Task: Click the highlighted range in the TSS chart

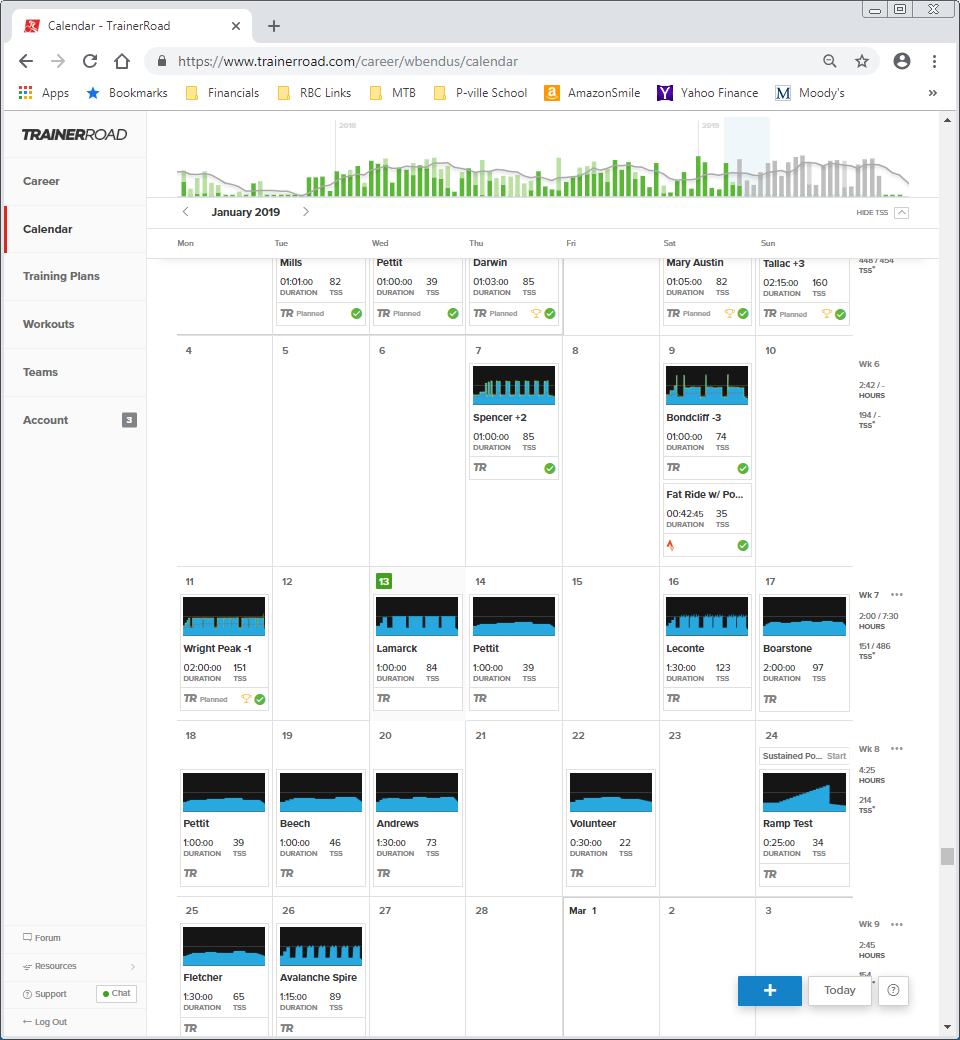Action: (747, 157)
